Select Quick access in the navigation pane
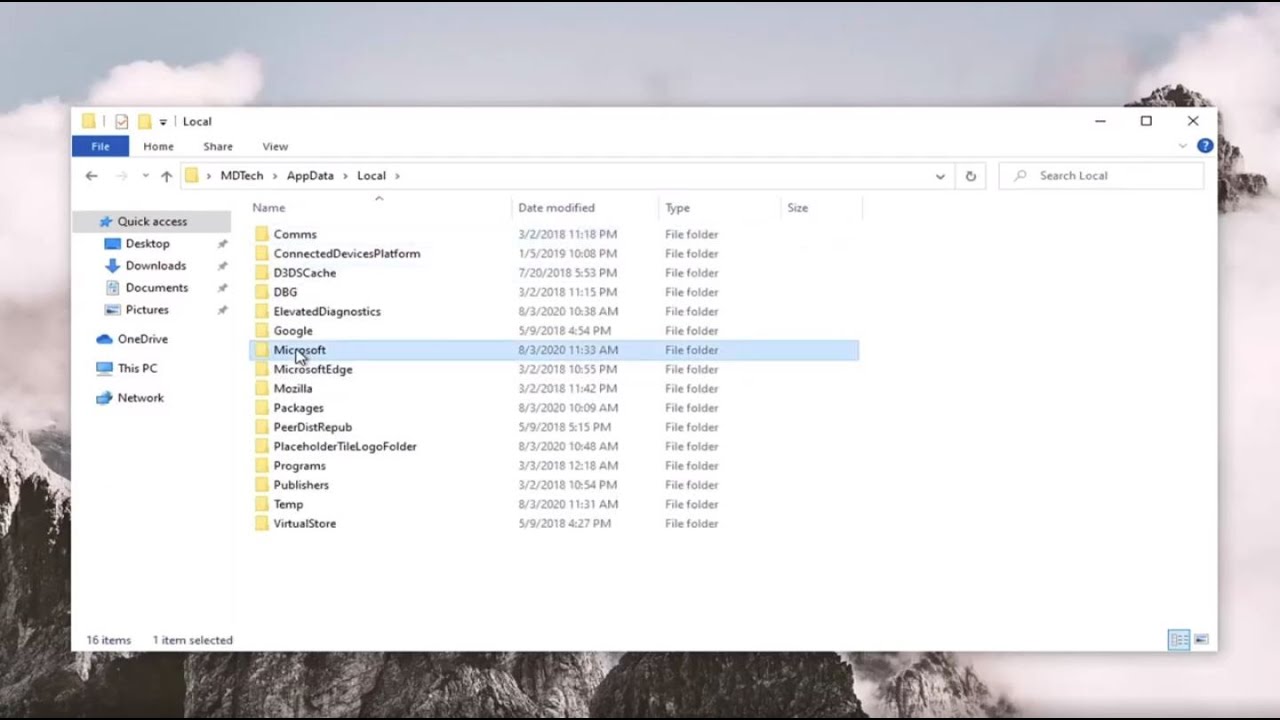This screenshot has width=1280, height=720. pyautogui.click(x=152, y=222)
